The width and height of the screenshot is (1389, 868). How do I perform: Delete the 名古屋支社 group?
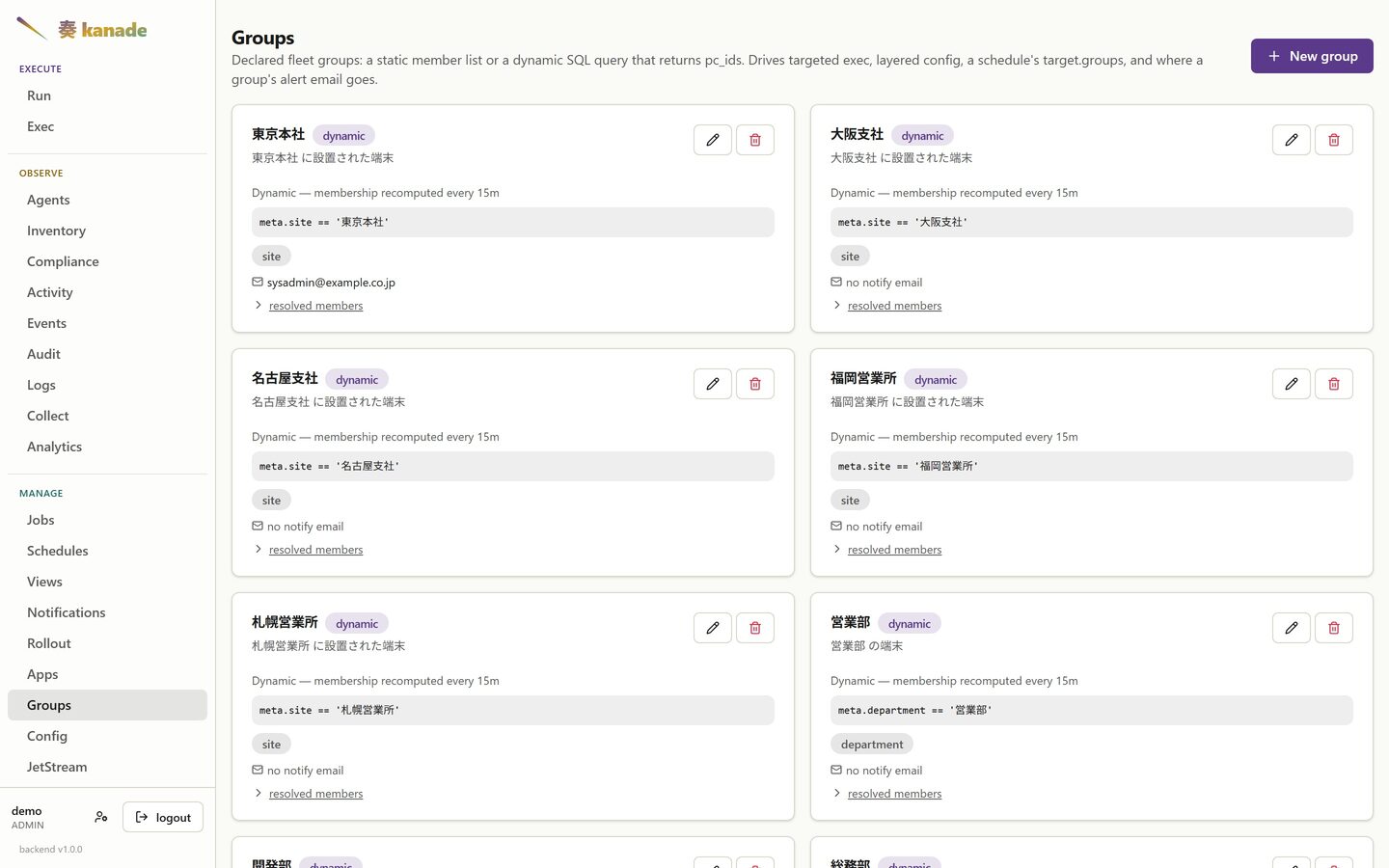(x=755, y=384)
